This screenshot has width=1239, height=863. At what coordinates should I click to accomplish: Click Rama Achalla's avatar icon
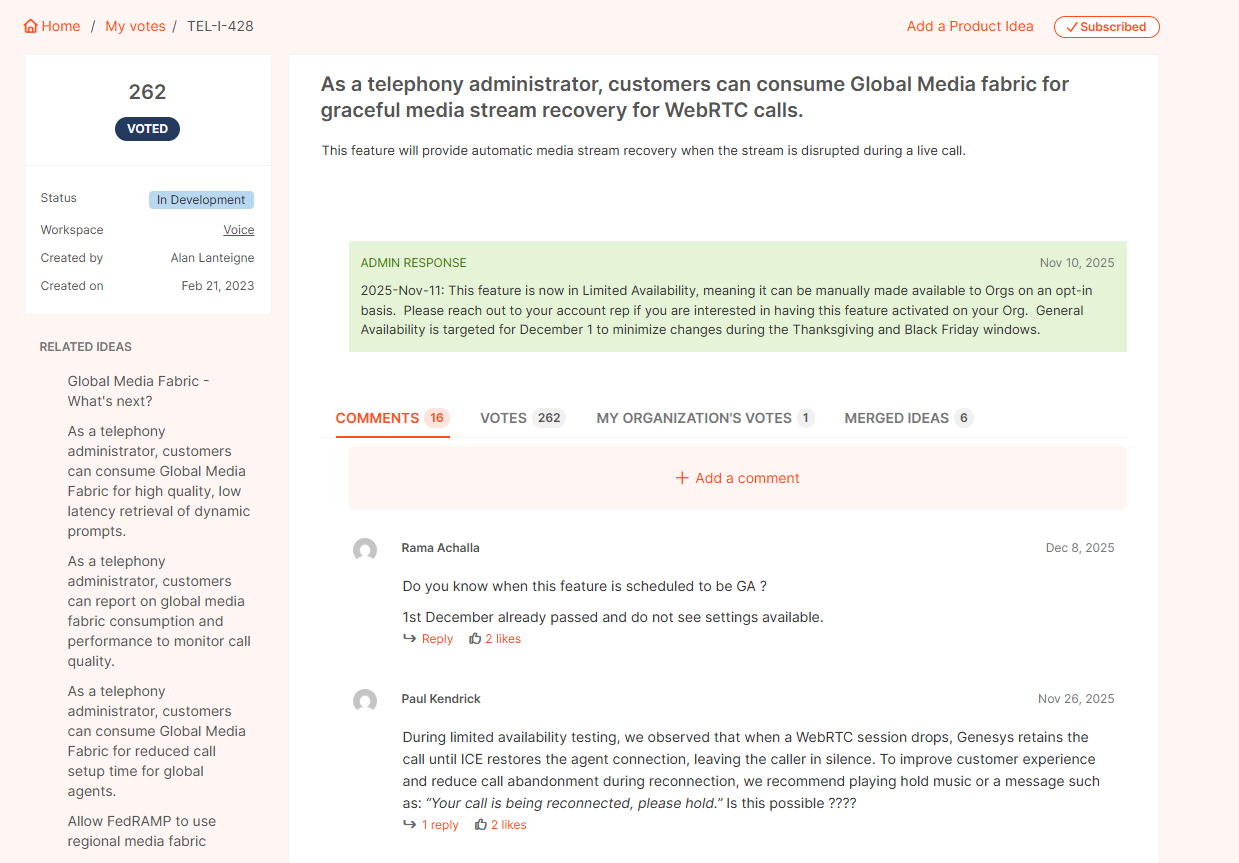point(365,550)
